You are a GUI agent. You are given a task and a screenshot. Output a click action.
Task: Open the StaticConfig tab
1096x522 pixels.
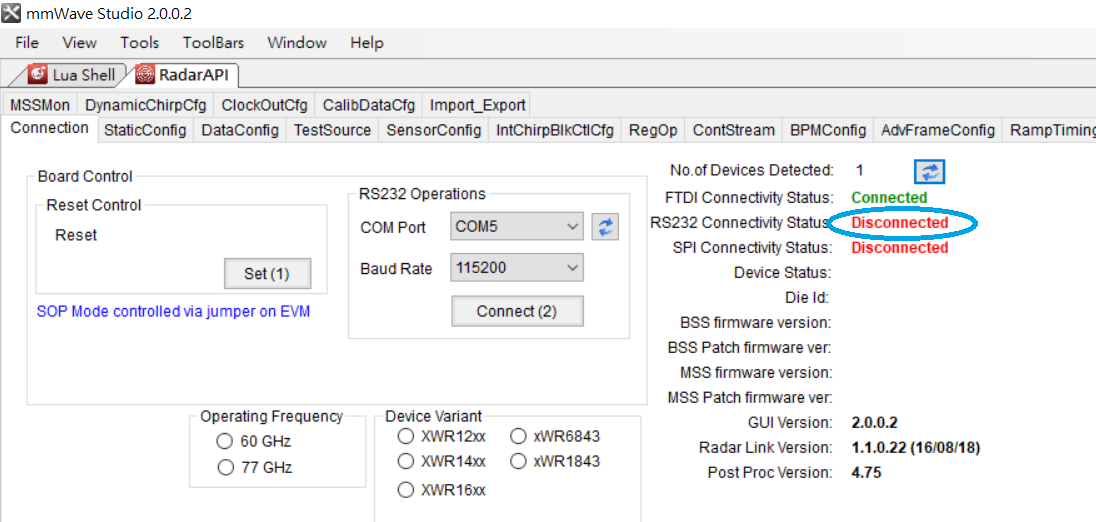[145, 130]
